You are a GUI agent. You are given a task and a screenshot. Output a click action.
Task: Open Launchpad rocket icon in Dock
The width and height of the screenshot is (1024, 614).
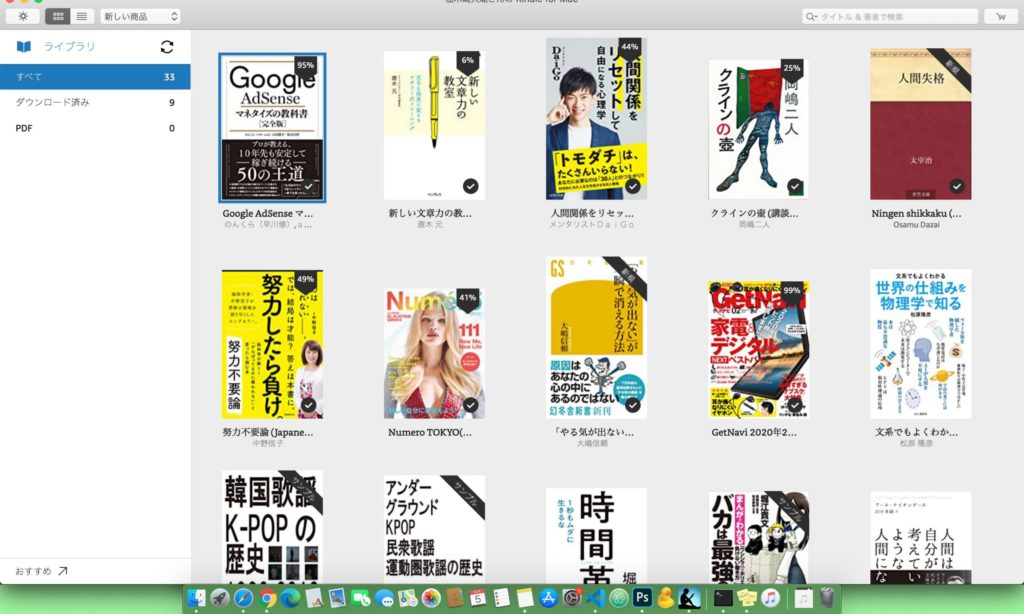pos(220,598)
